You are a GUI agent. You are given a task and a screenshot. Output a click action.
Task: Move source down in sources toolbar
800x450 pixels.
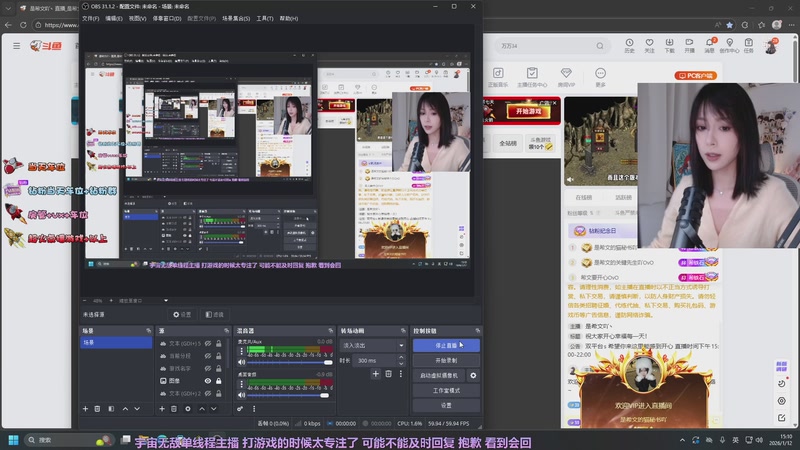pyautogui.click(x=214, y=409)
